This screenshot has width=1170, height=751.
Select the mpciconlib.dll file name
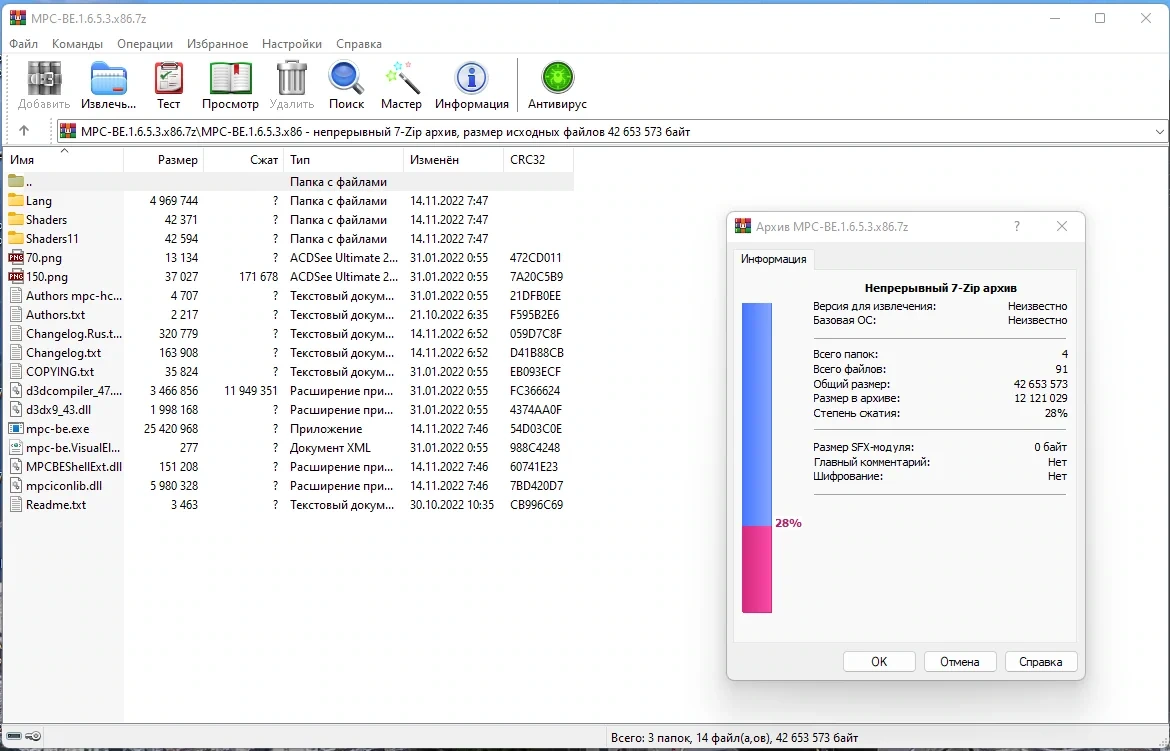pyautogui.click(x=64, y=485)
